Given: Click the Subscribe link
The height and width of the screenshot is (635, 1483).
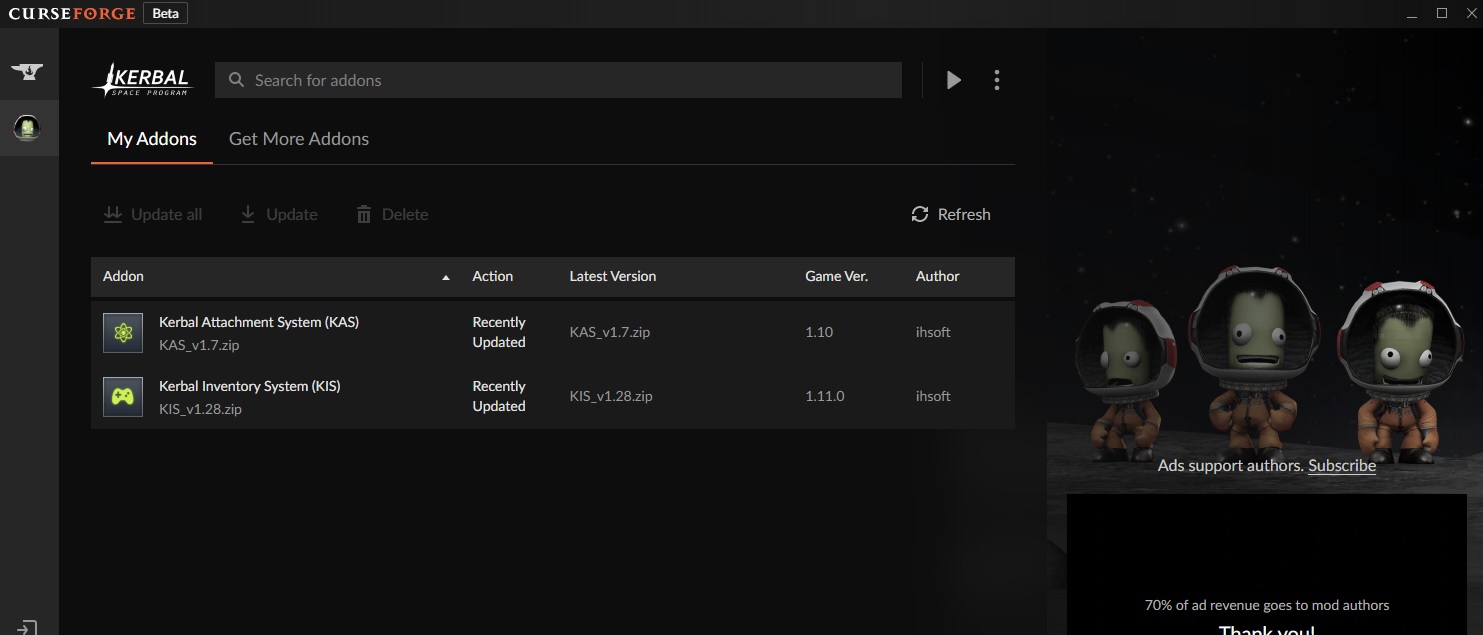Looking at the screenshot, I should (1341, 465).
